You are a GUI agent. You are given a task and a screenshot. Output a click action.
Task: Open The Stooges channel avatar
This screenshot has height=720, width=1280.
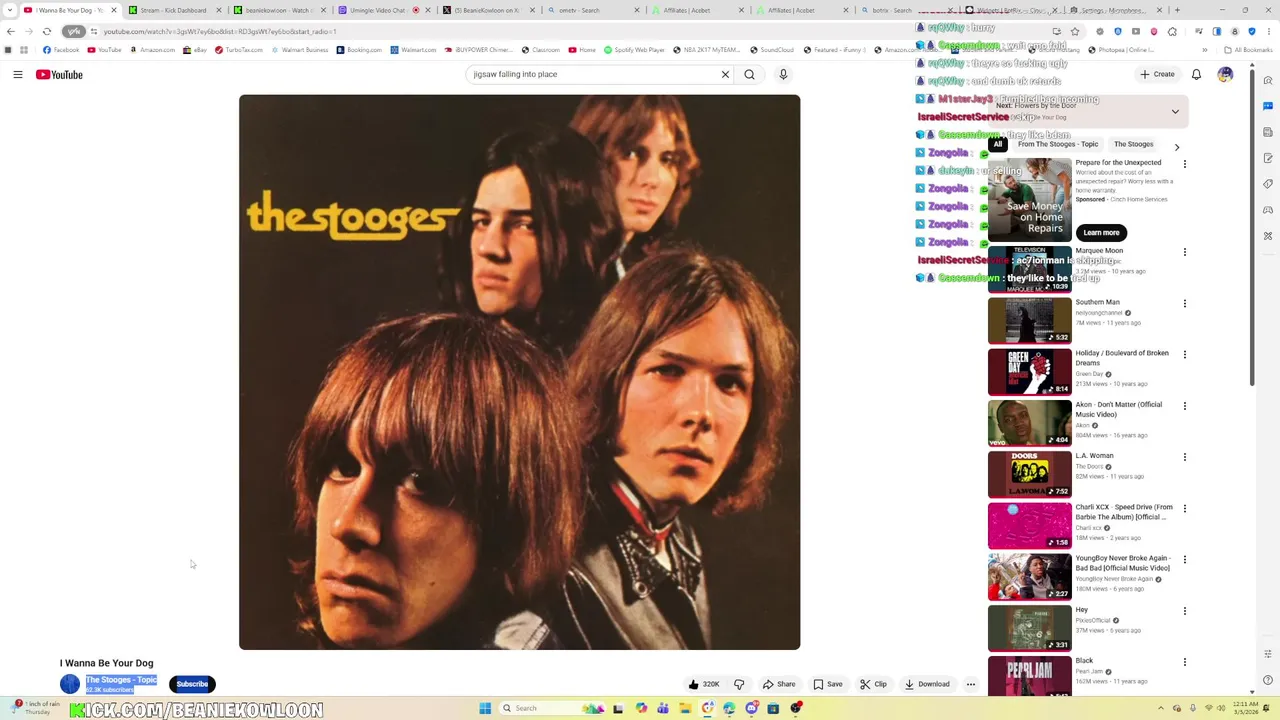click(x=70, y=684)
